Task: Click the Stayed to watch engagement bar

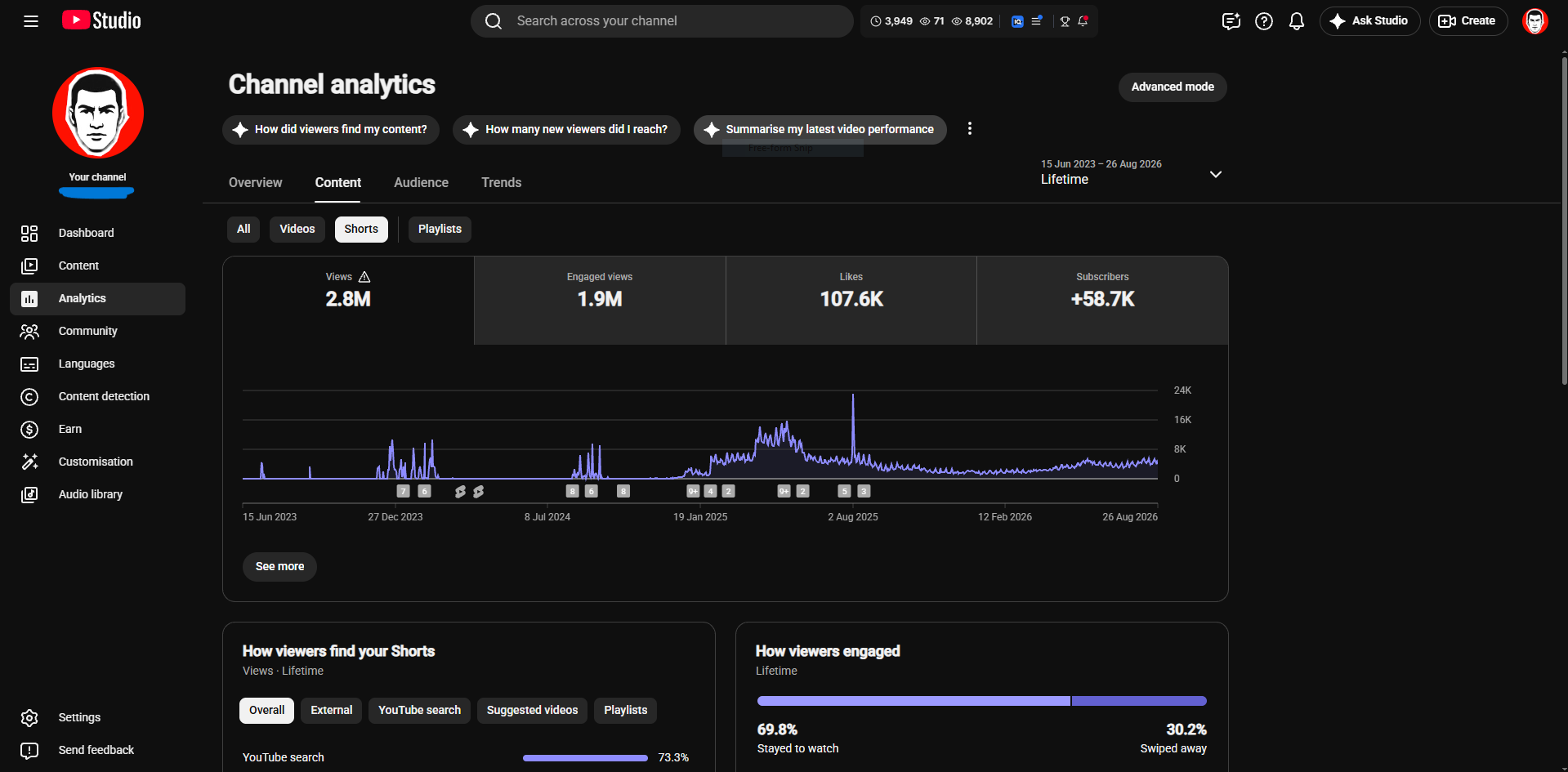Action: click(914, 701)
